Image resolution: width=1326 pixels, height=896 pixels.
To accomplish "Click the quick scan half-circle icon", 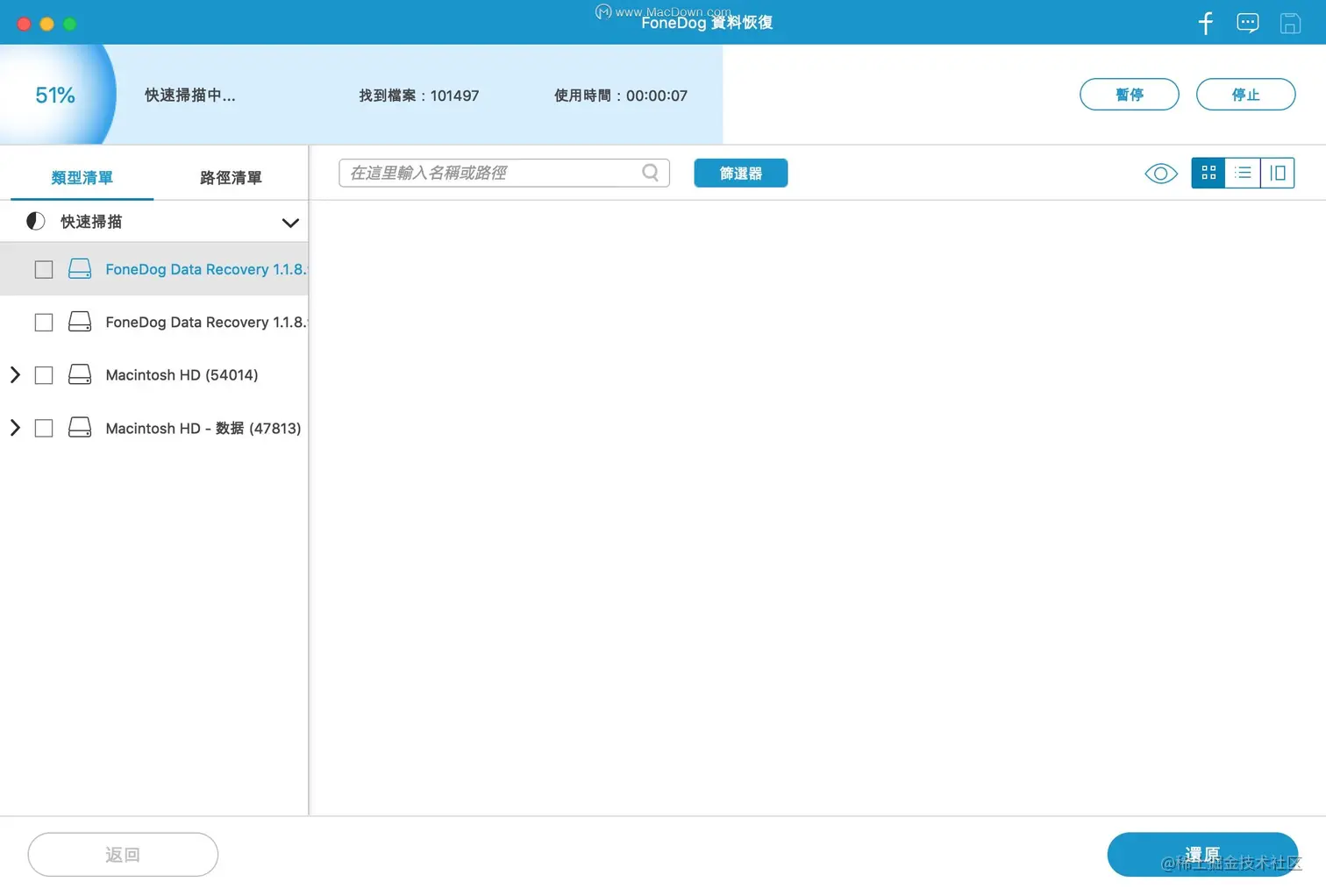I will pyautogui.click(x=36, y=222).
